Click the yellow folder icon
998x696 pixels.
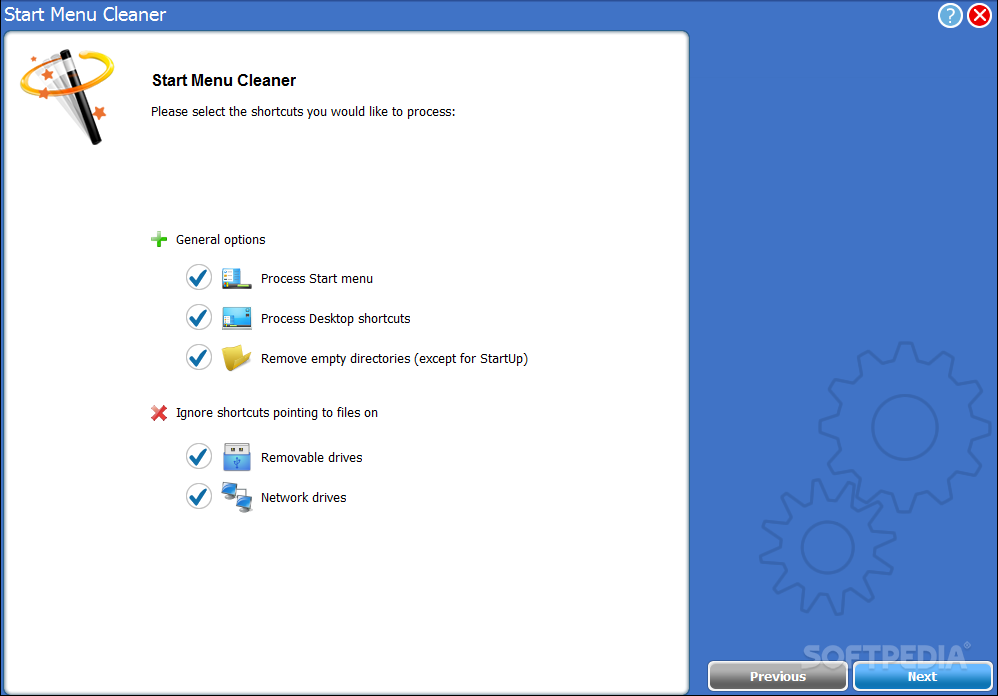click(x=236, y=358)
